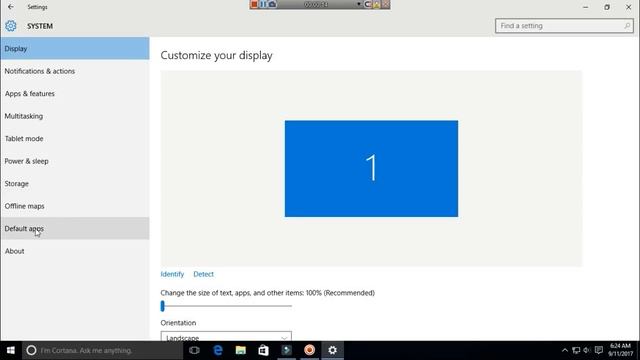Stop recording with the red stop button

(x=254, y=4)
